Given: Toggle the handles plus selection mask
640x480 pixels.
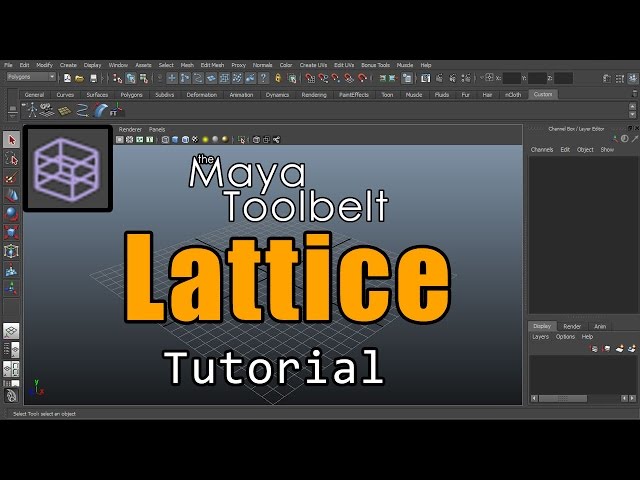Looking at the screenshot, I should point(172,78).
